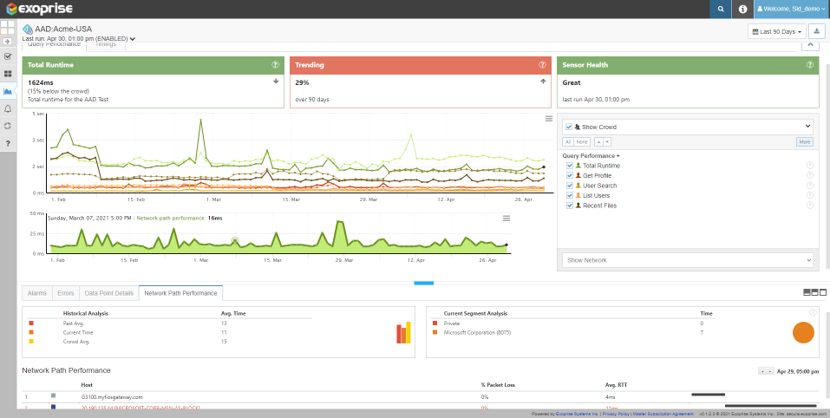
Task: Click the blue panel splitter handle
Action: [x=423, y=284]
